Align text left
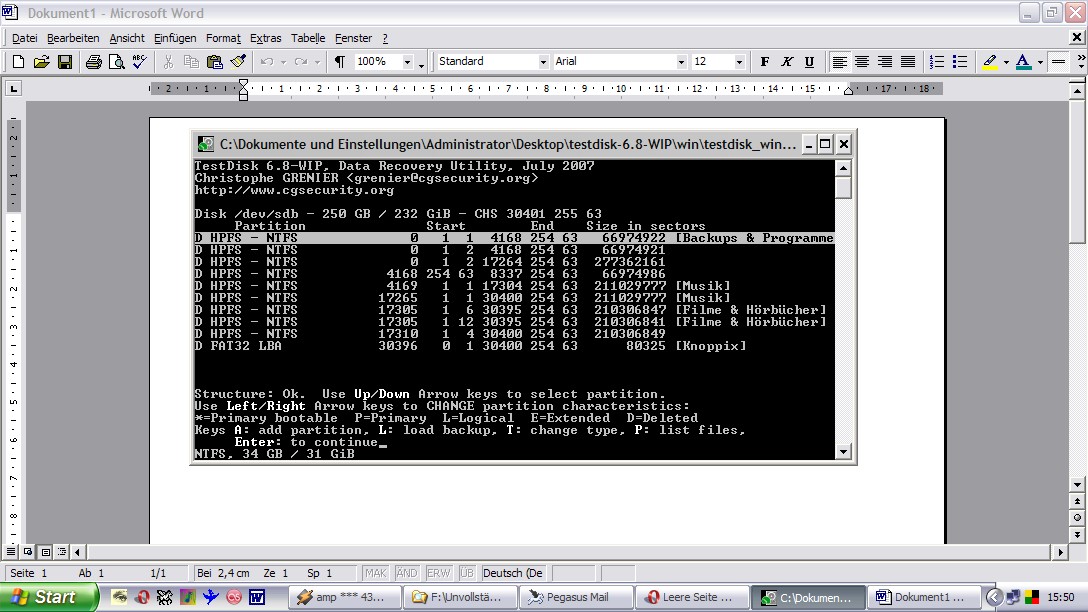Screen dimensions: 1088x612 tap(840, 62)
